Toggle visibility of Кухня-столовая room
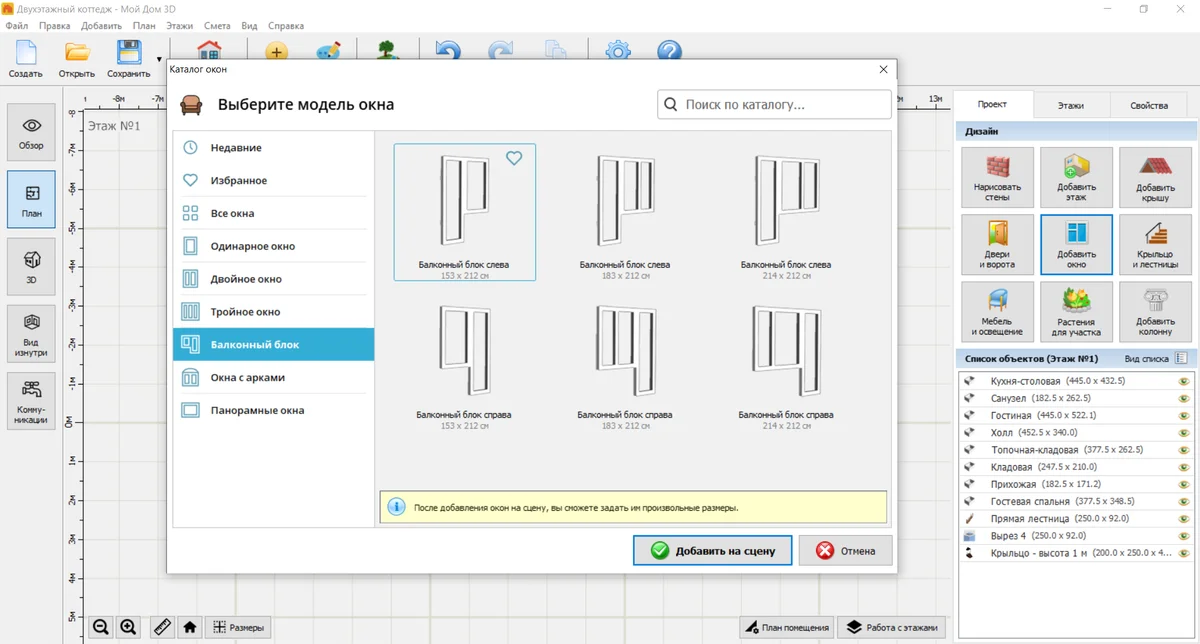Viewport: 1200px width, 644px height. tap(1183, 381)
